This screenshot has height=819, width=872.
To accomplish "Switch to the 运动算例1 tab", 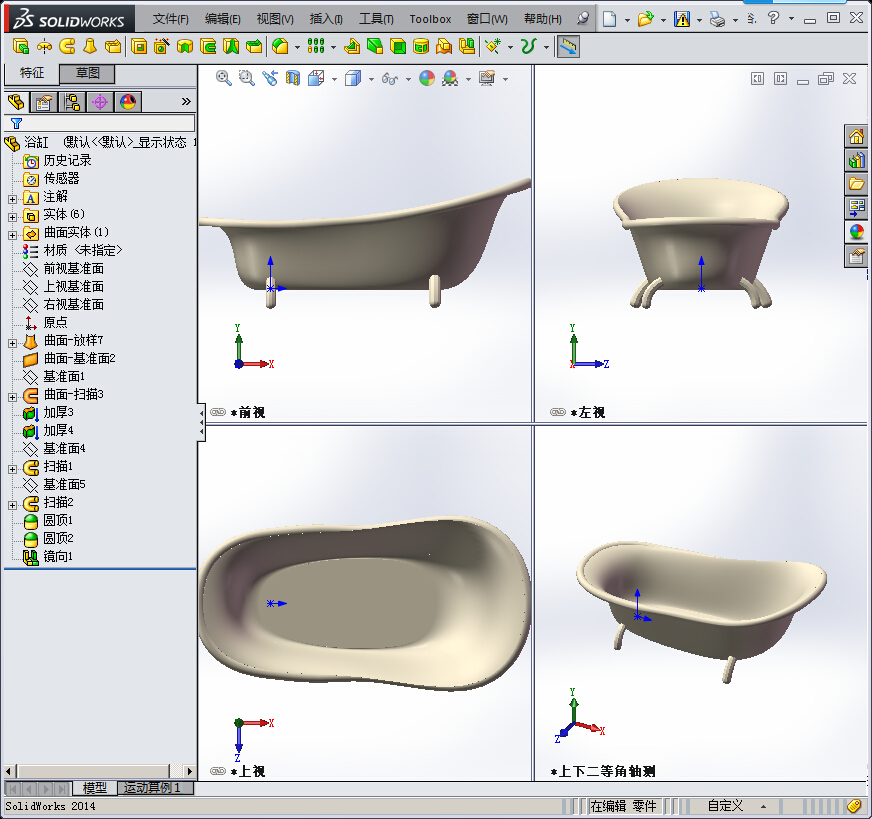I will click(155, 788).
